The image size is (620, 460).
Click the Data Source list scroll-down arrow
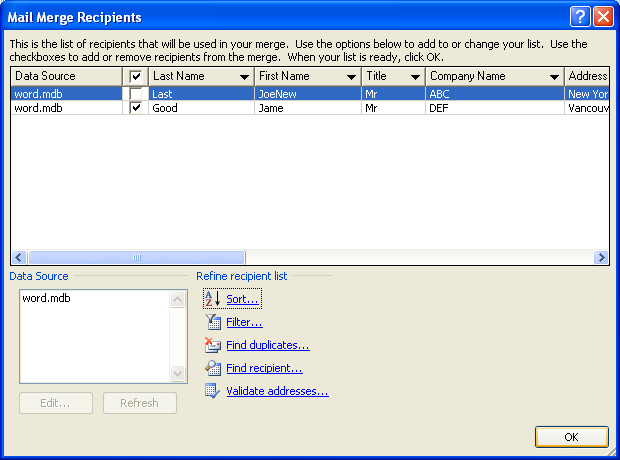click(178, 373)
